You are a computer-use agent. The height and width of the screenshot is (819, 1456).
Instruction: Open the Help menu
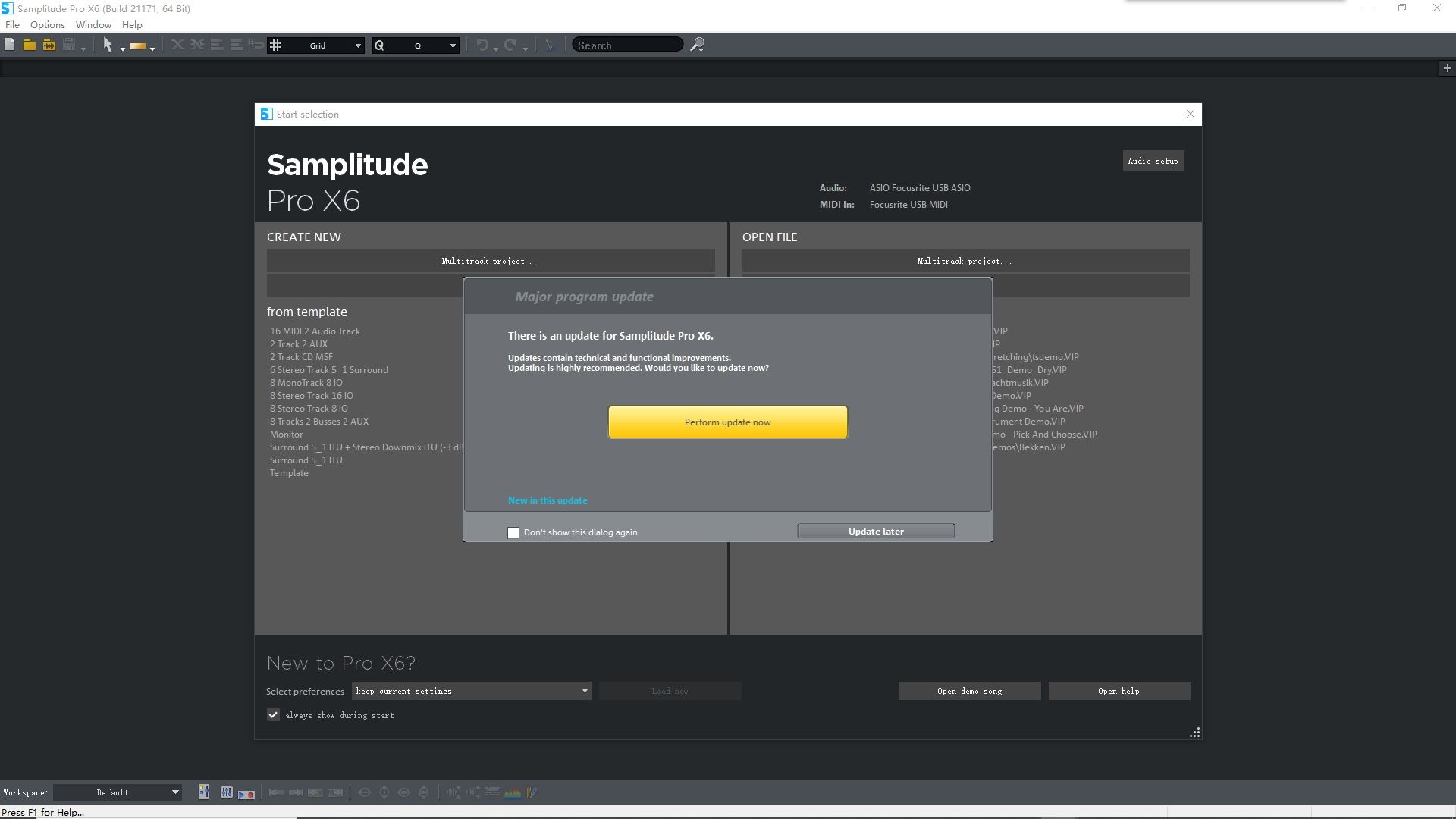point(132,24)
